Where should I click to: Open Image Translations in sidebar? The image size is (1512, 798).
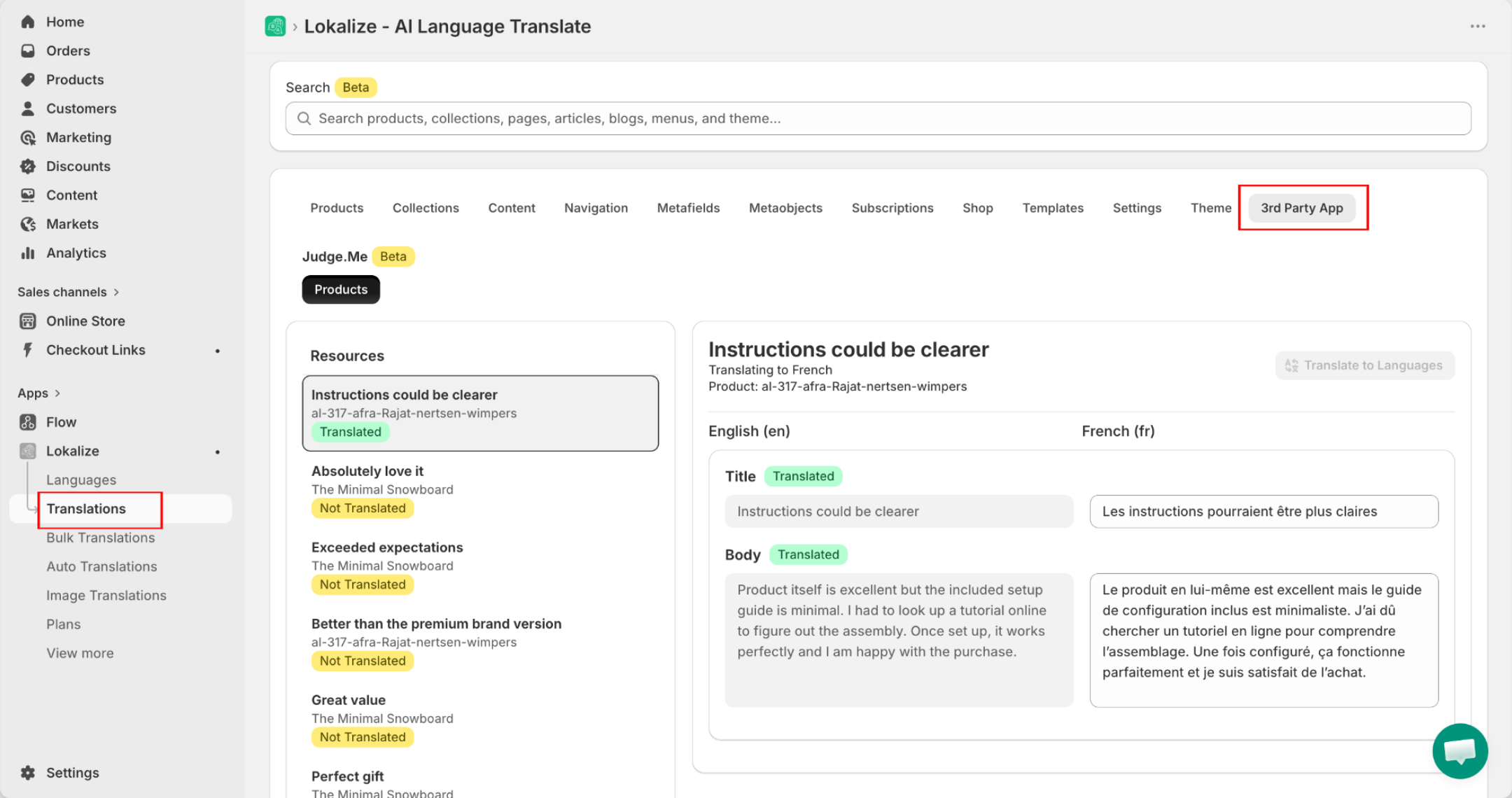tap(106, 596)
